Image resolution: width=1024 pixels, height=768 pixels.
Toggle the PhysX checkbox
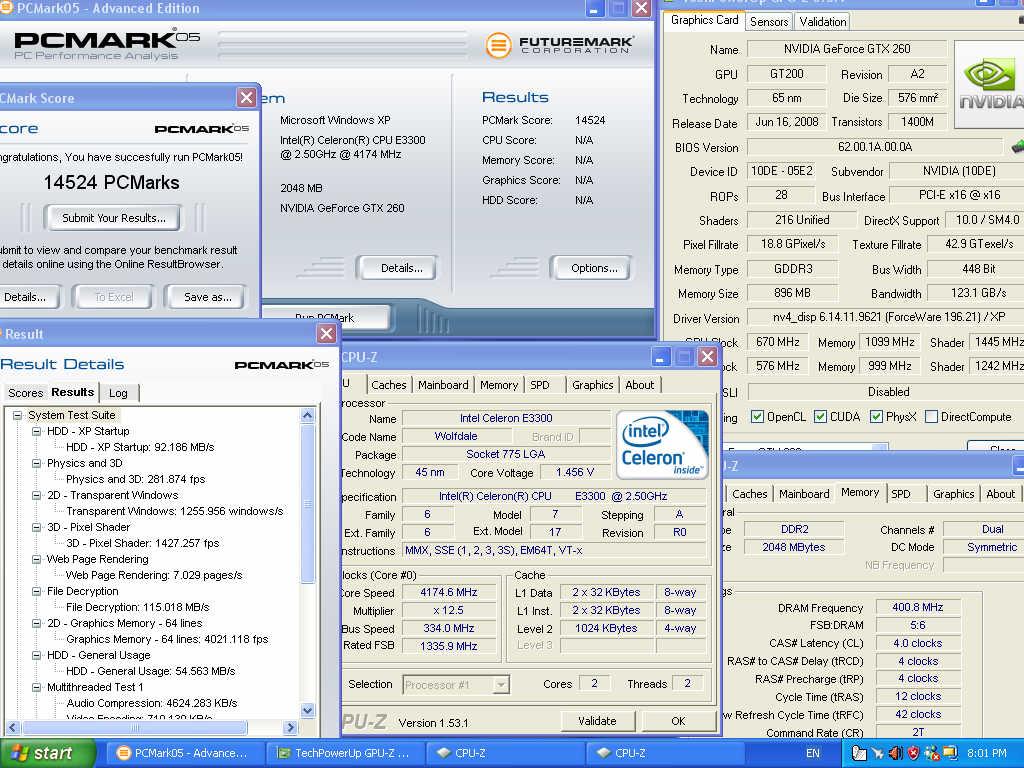876,417
